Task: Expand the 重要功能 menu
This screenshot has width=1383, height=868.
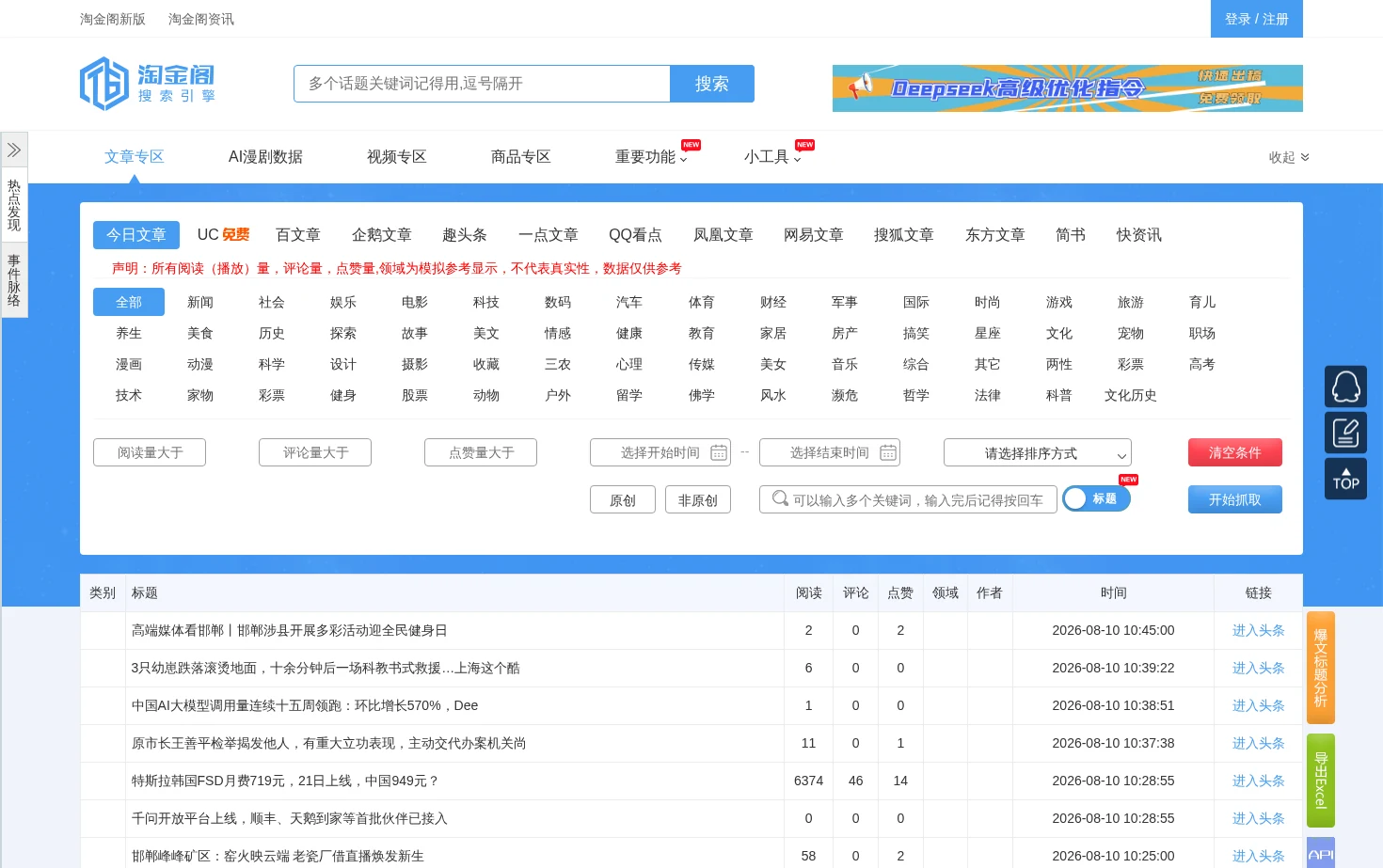Action: click(x=651, y=157)
